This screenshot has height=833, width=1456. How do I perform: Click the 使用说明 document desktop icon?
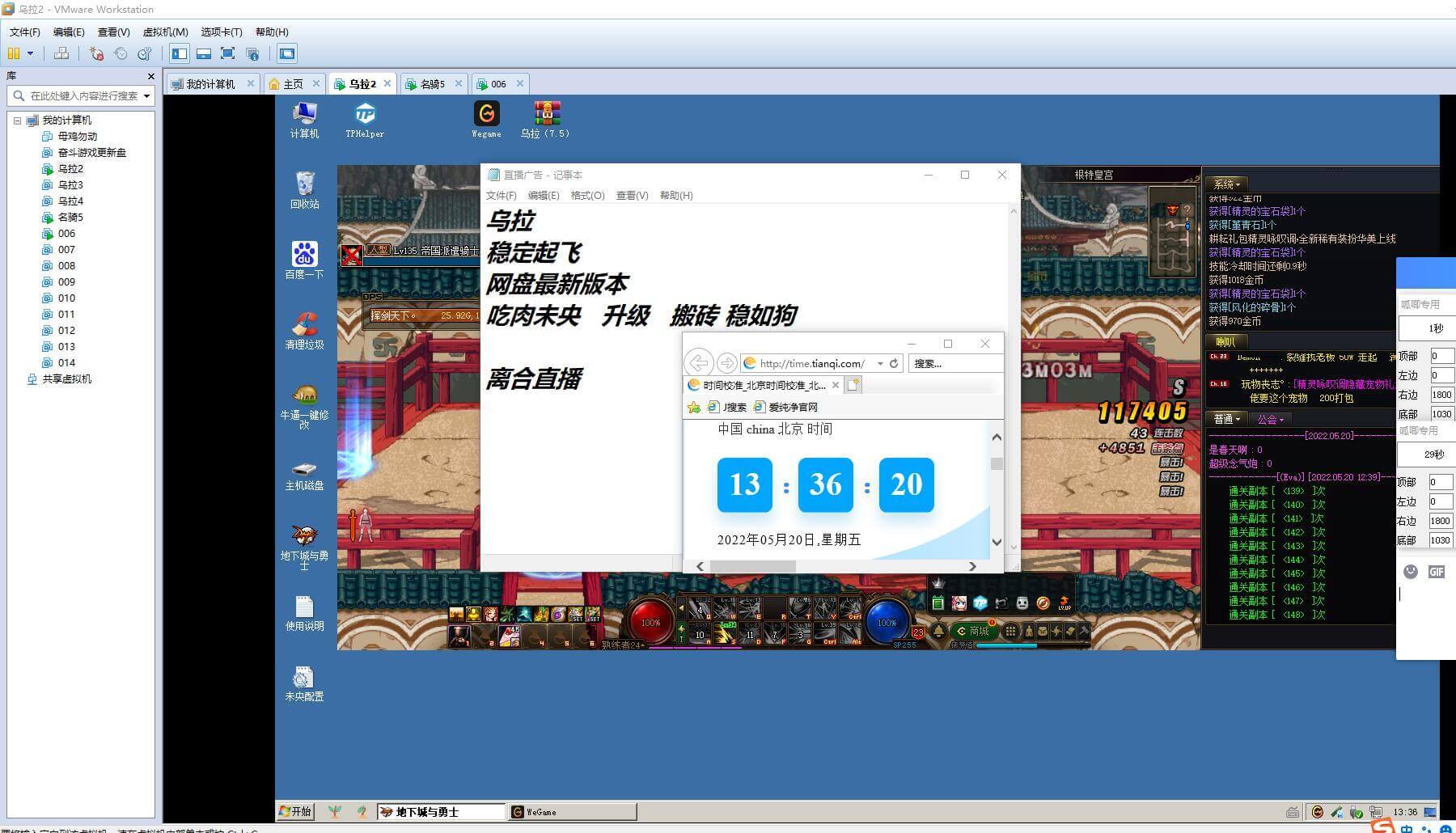tap(304, 613)
